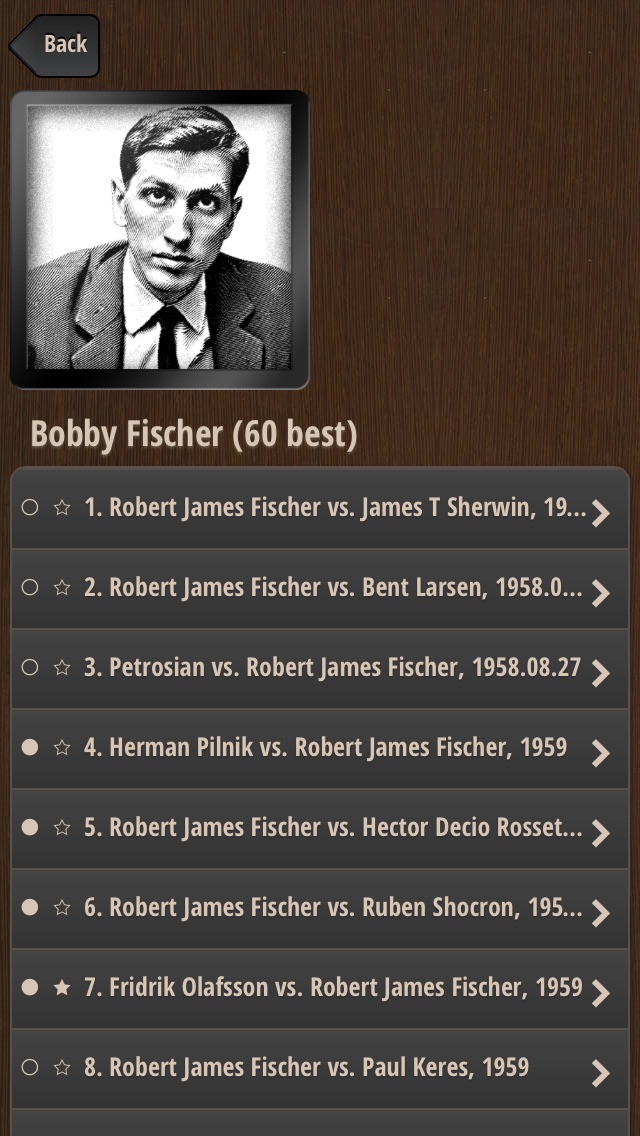Favorite the Ruben Shocron game
This screenshot has height=1136, width=640.
tap(62, 907)
